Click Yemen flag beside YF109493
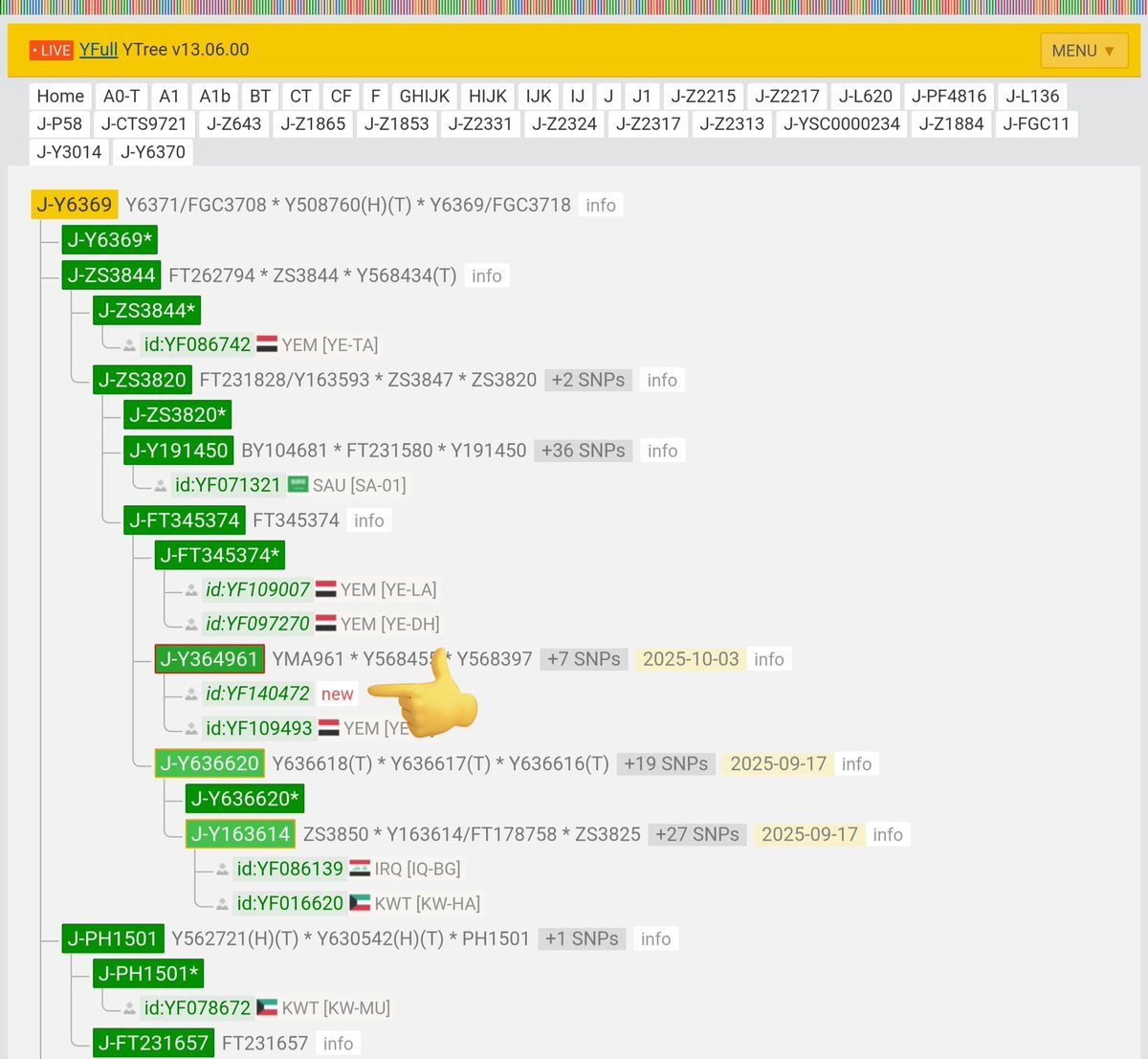The height and width of the screenshot is (1059, 1148). (x=329, y=728)
